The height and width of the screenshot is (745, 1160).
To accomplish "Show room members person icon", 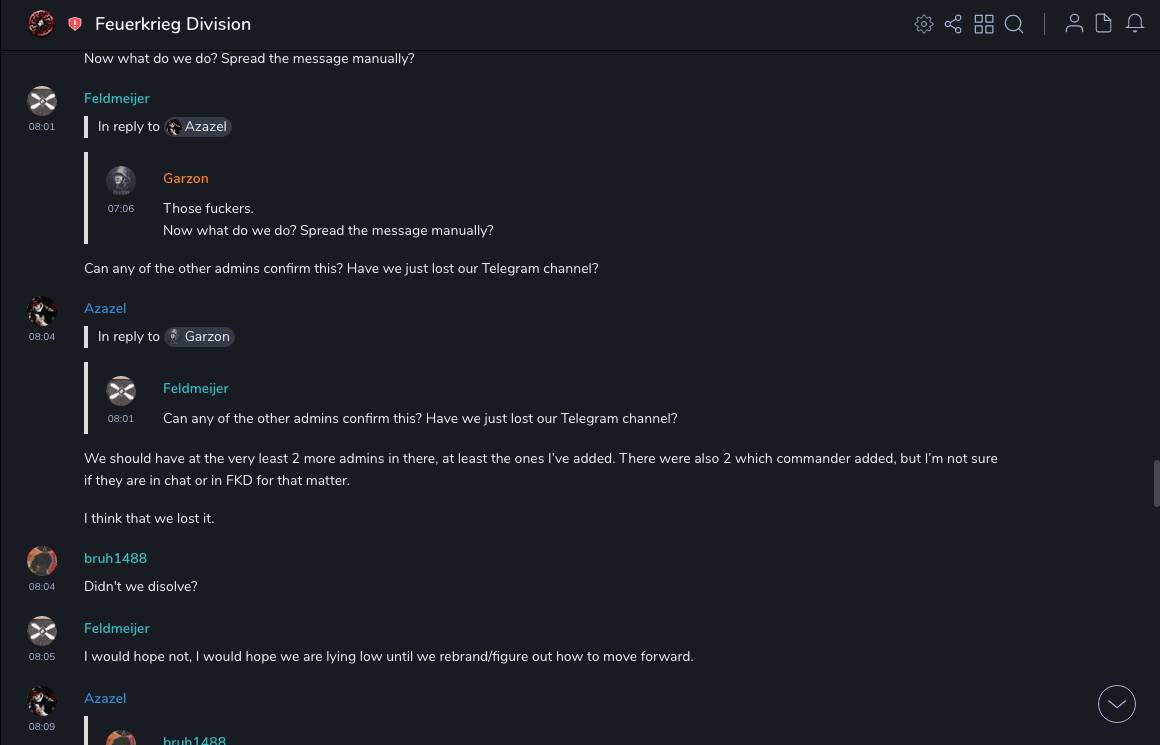I will click(x=1074, y=24).
